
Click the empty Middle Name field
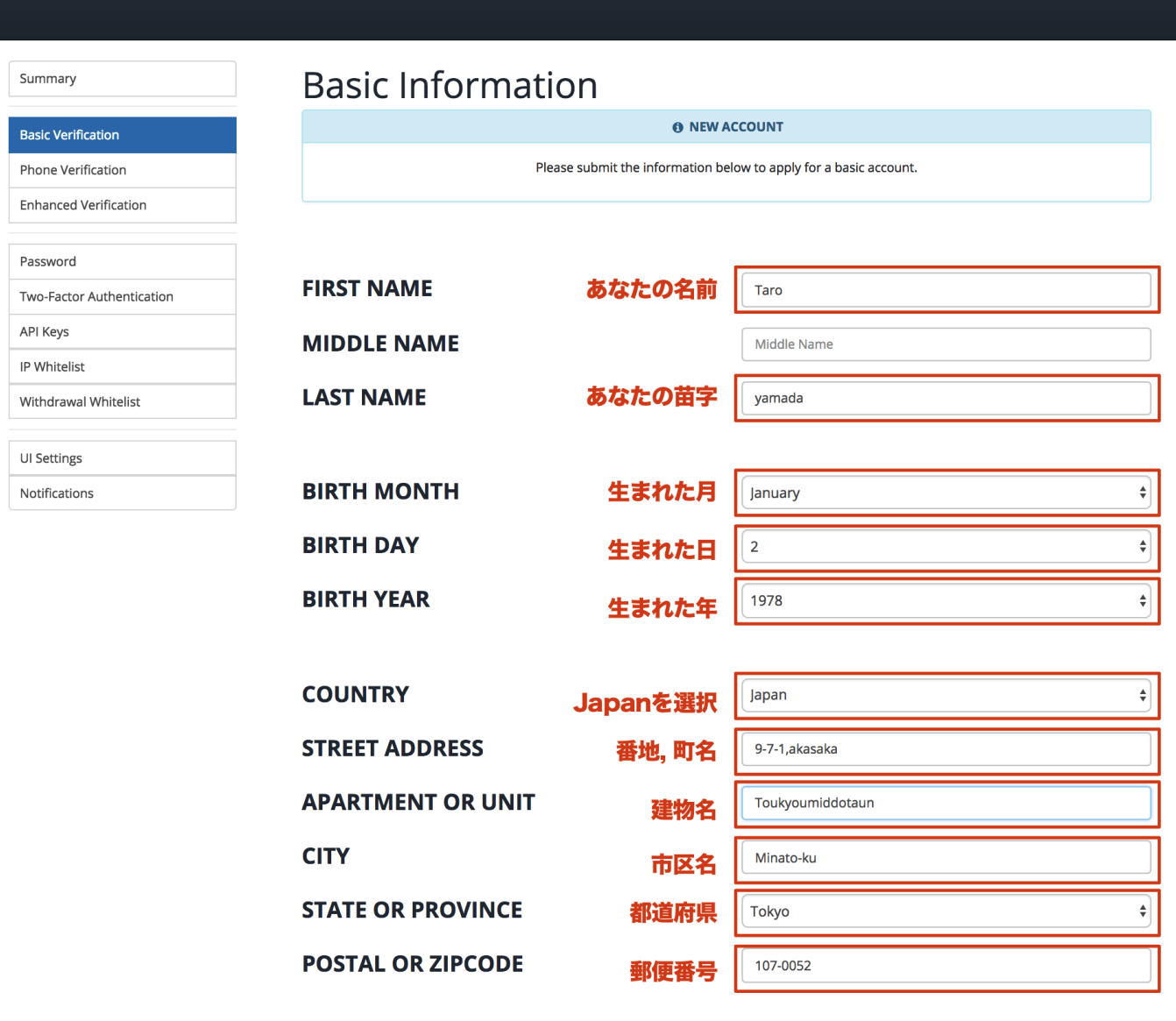click(x=946, y=344)
